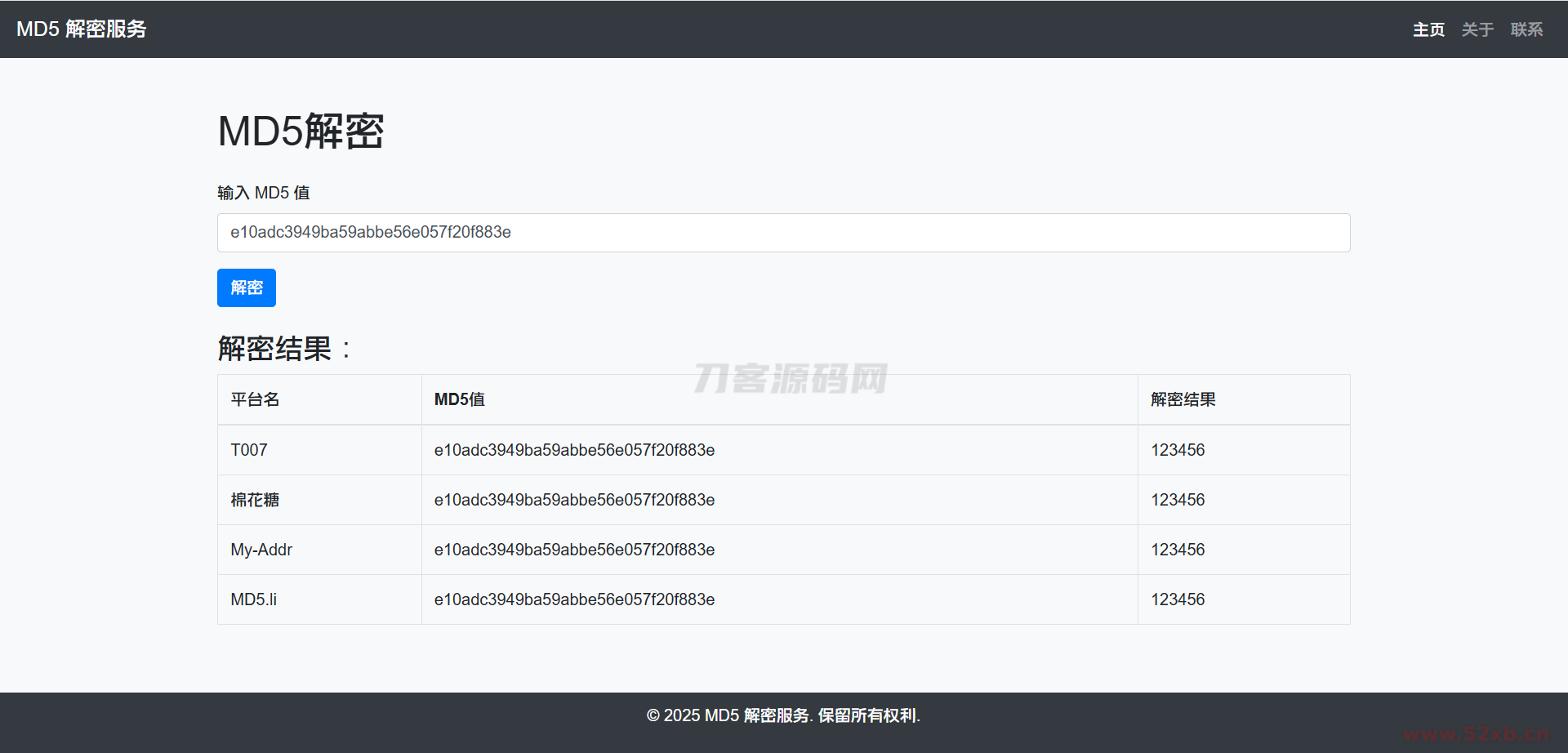Click the MD5值 column header

pos(458,399)
